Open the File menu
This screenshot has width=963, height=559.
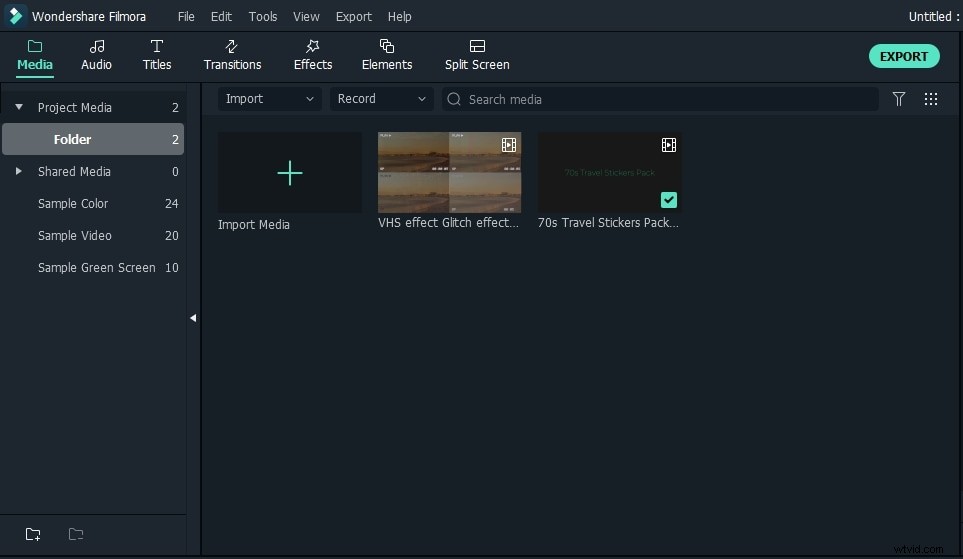click(x=186, y=17)
